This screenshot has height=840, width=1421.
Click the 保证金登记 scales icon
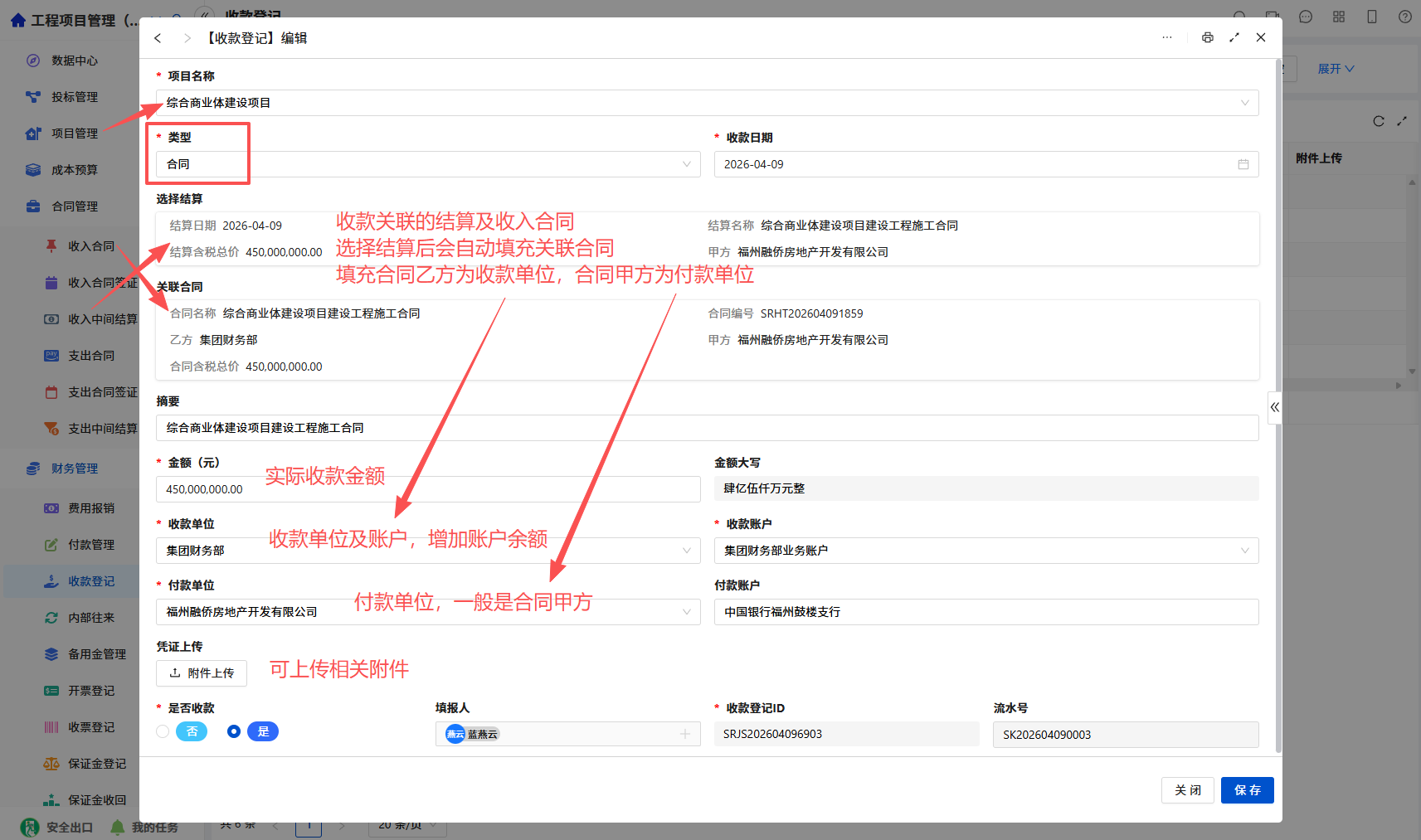pos(51,764)
